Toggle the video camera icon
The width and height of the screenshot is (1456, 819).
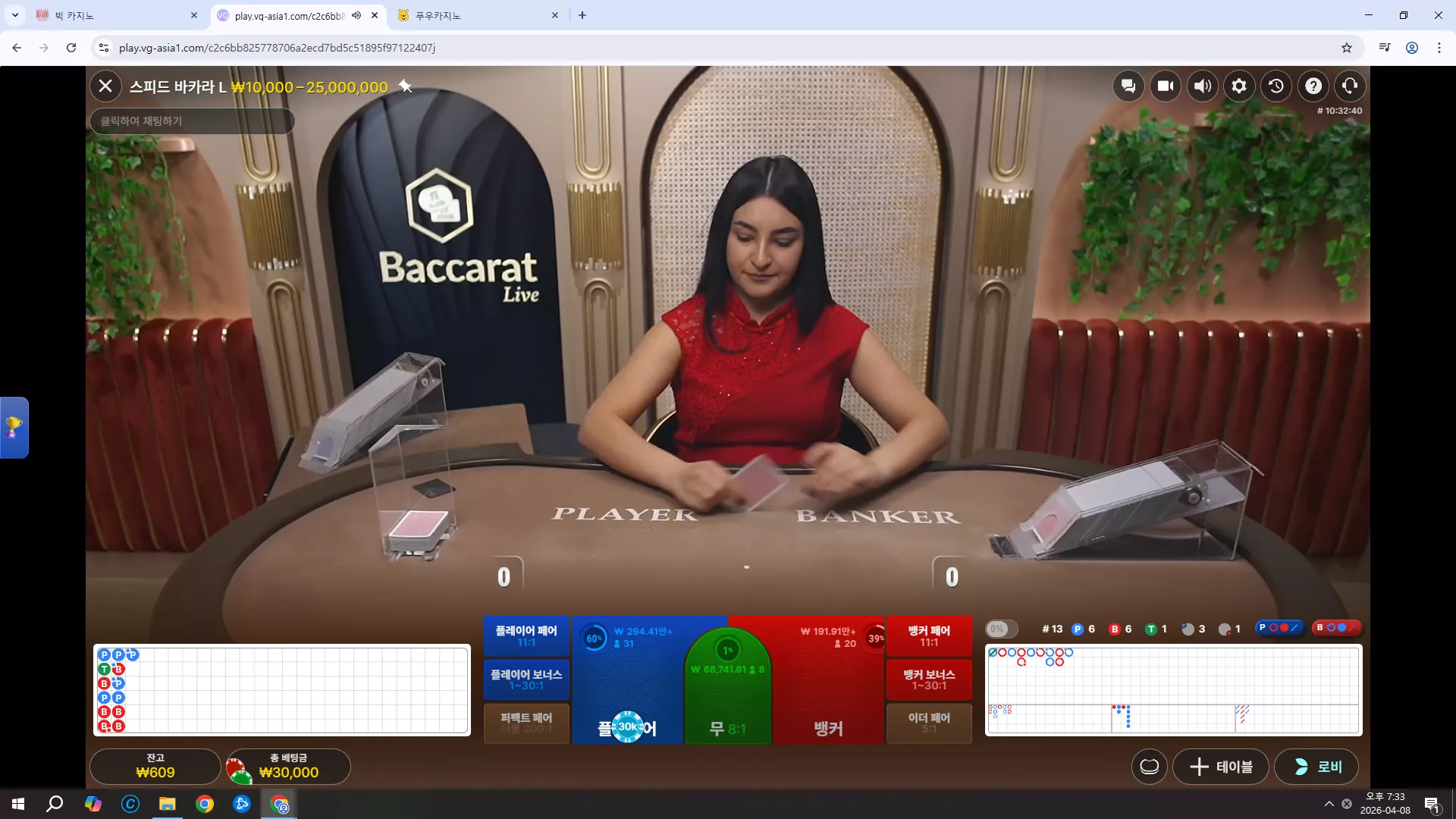pos(1166,86)
